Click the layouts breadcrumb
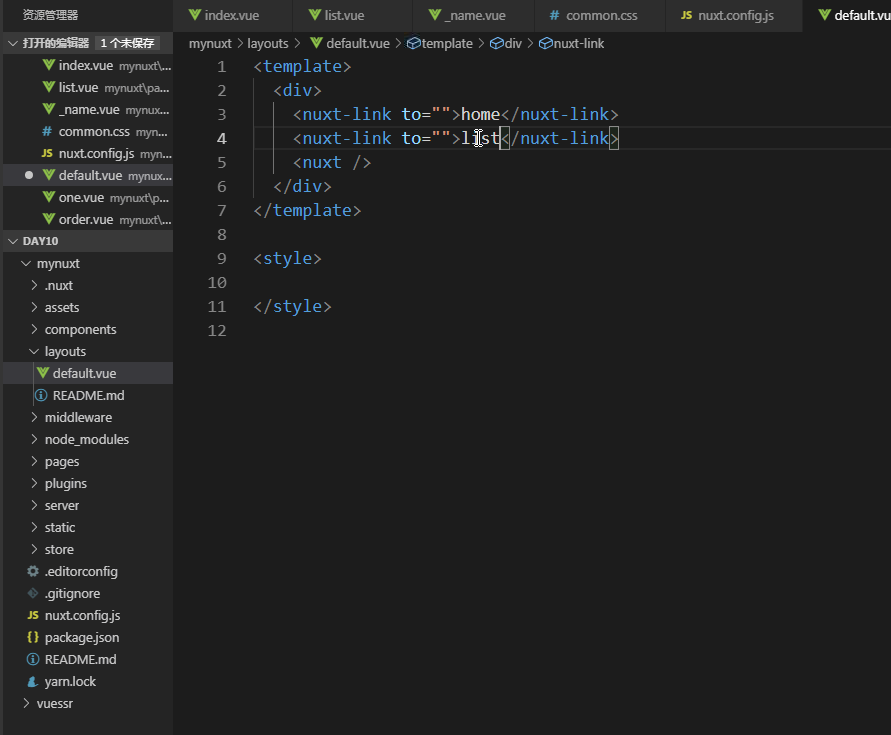The image size is (891, 735). 268,43
